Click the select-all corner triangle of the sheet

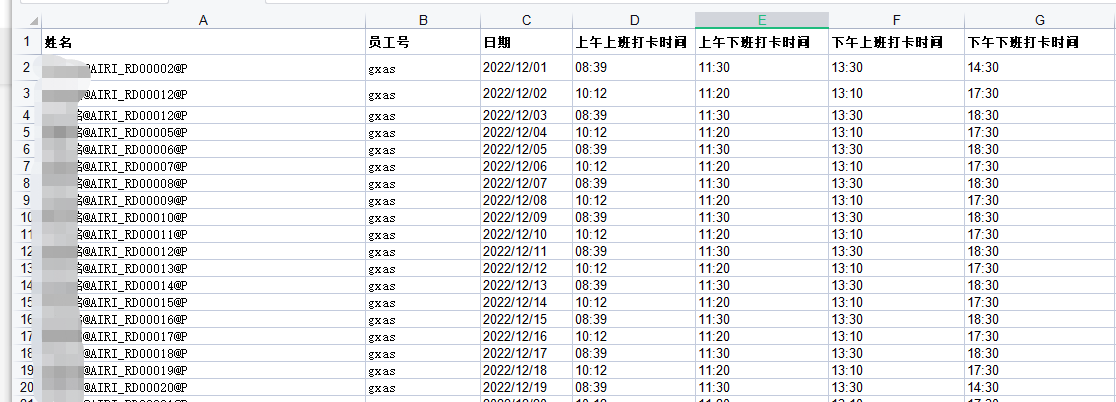pos(34,21)
